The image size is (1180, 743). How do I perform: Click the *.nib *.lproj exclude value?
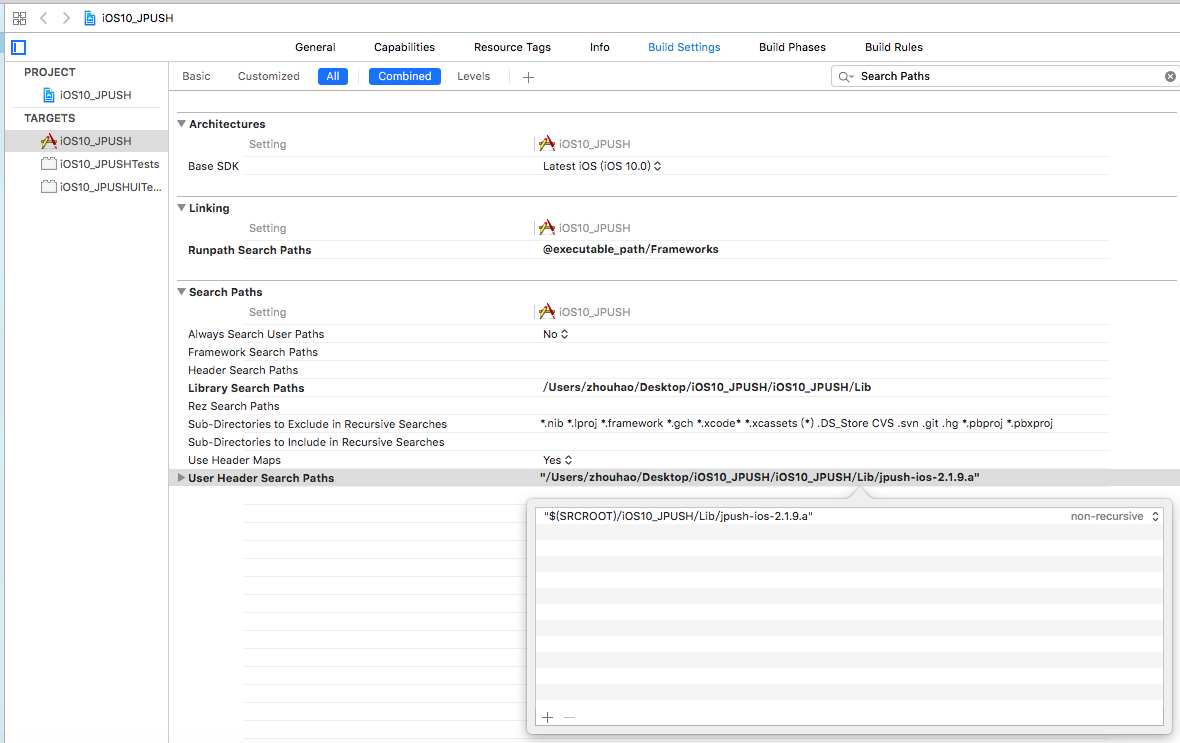point(796,423)
